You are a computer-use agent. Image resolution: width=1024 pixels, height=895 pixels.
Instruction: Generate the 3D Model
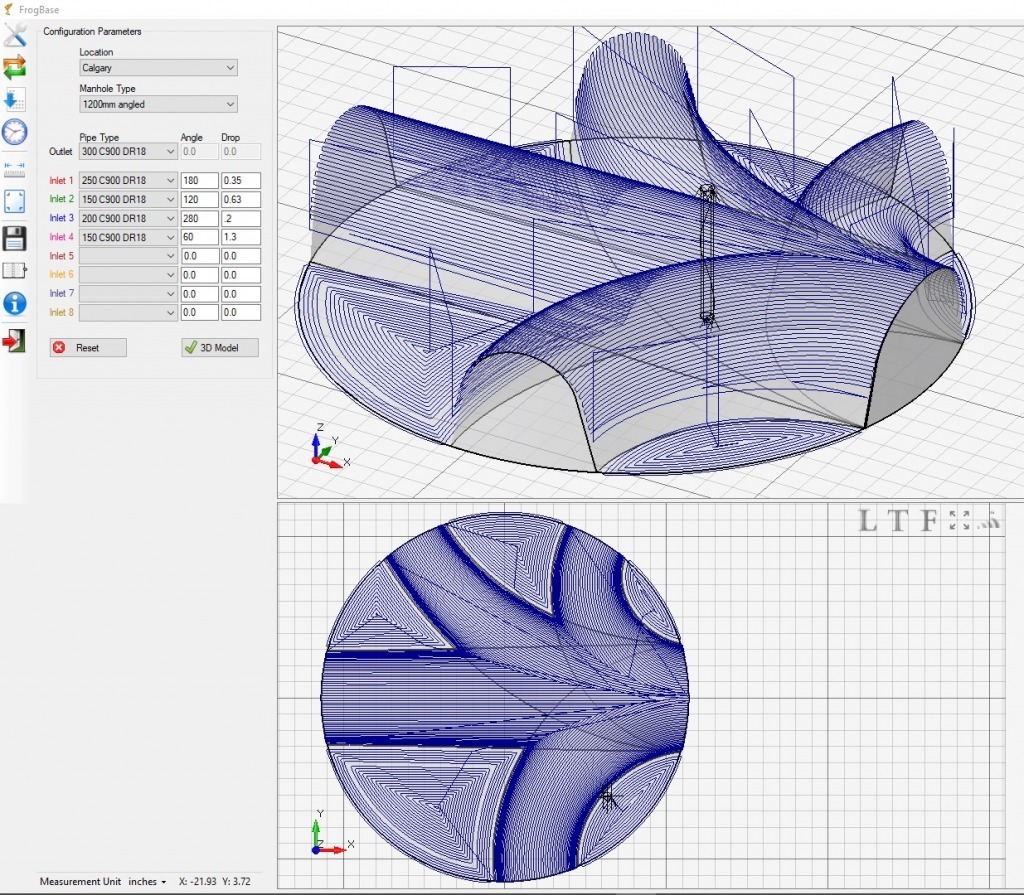point(218,347)
